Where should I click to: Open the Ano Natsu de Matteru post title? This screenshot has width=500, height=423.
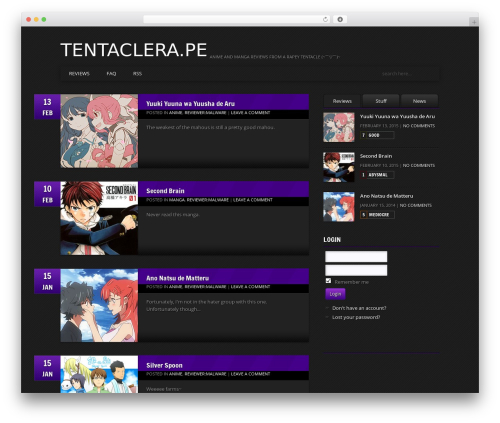(x=178, y=278)
